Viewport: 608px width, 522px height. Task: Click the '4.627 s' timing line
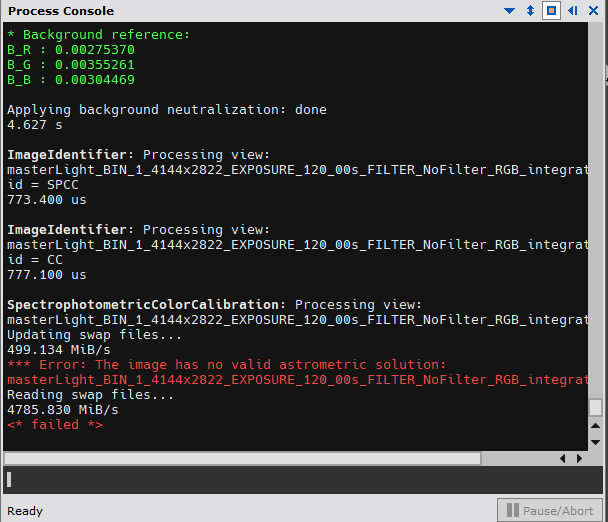[35, 125]
